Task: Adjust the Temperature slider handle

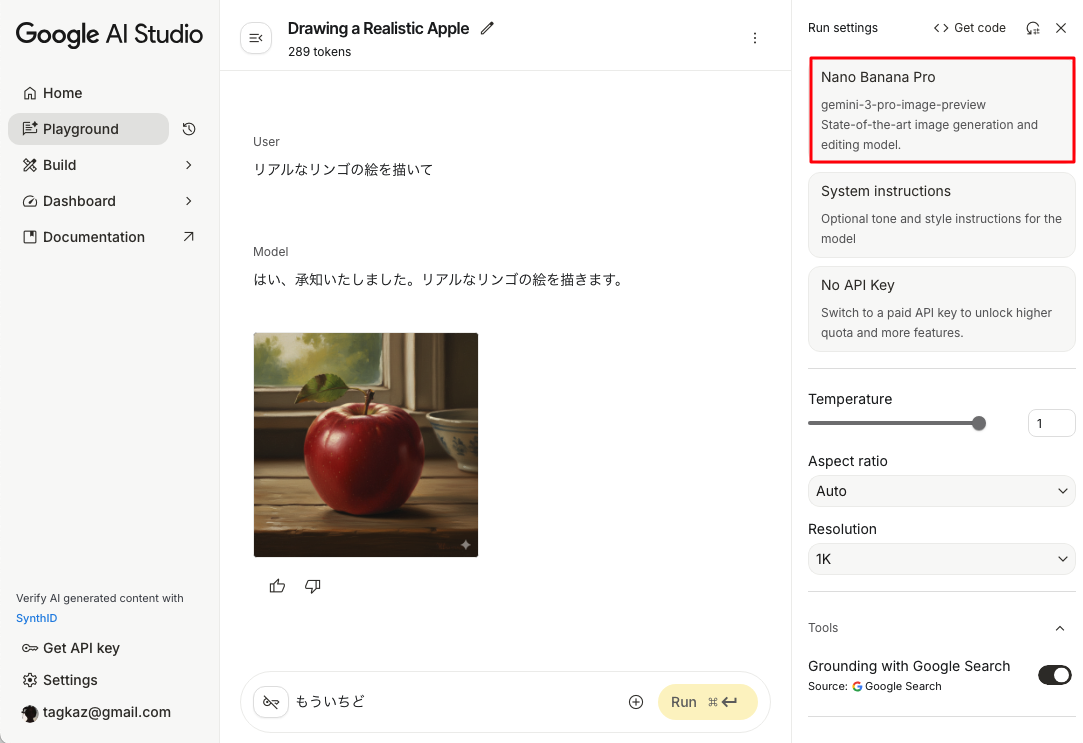Action: click(x=979, y=423)
